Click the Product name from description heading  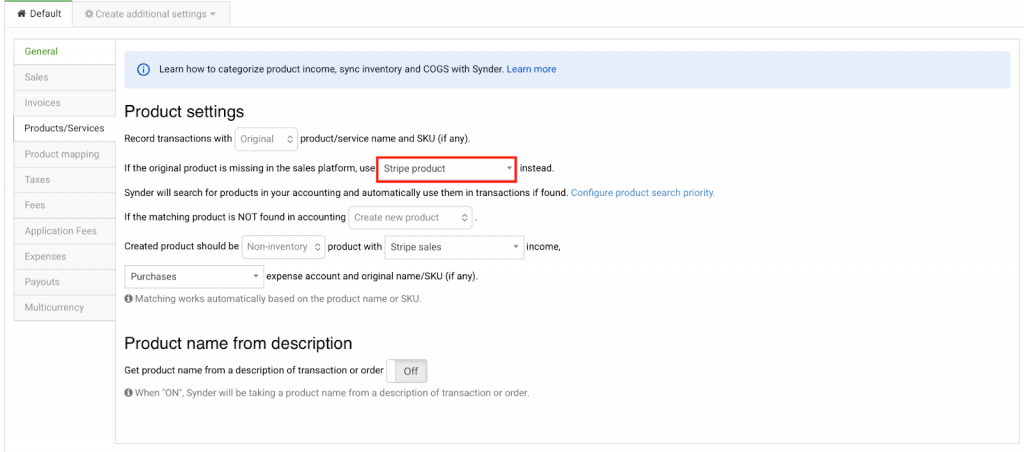tap(238, 343)
